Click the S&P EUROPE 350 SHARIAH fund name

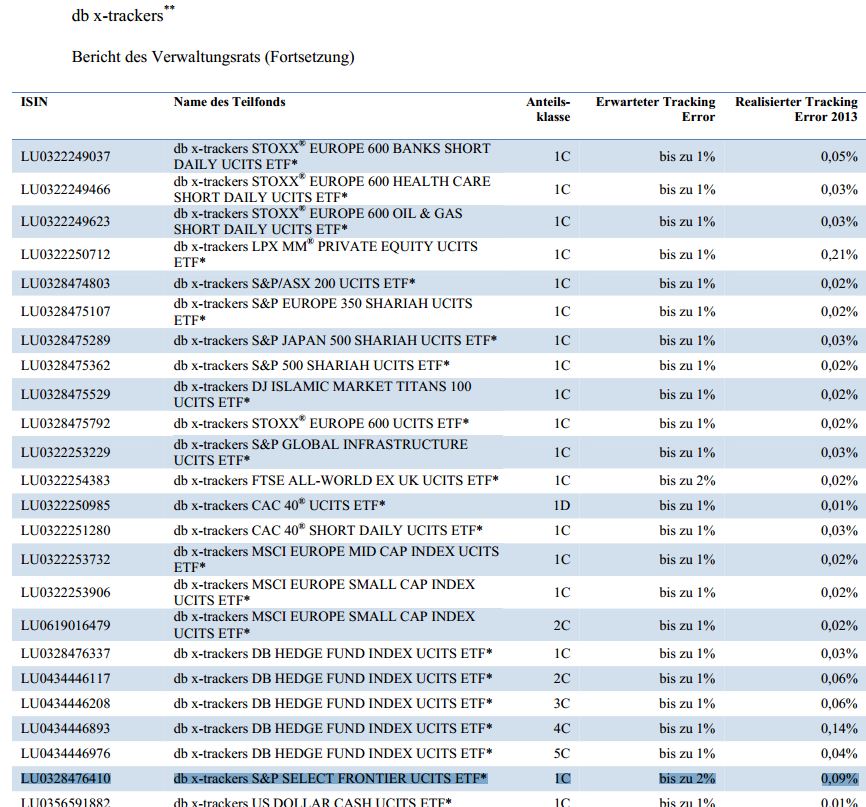(323, 312)
